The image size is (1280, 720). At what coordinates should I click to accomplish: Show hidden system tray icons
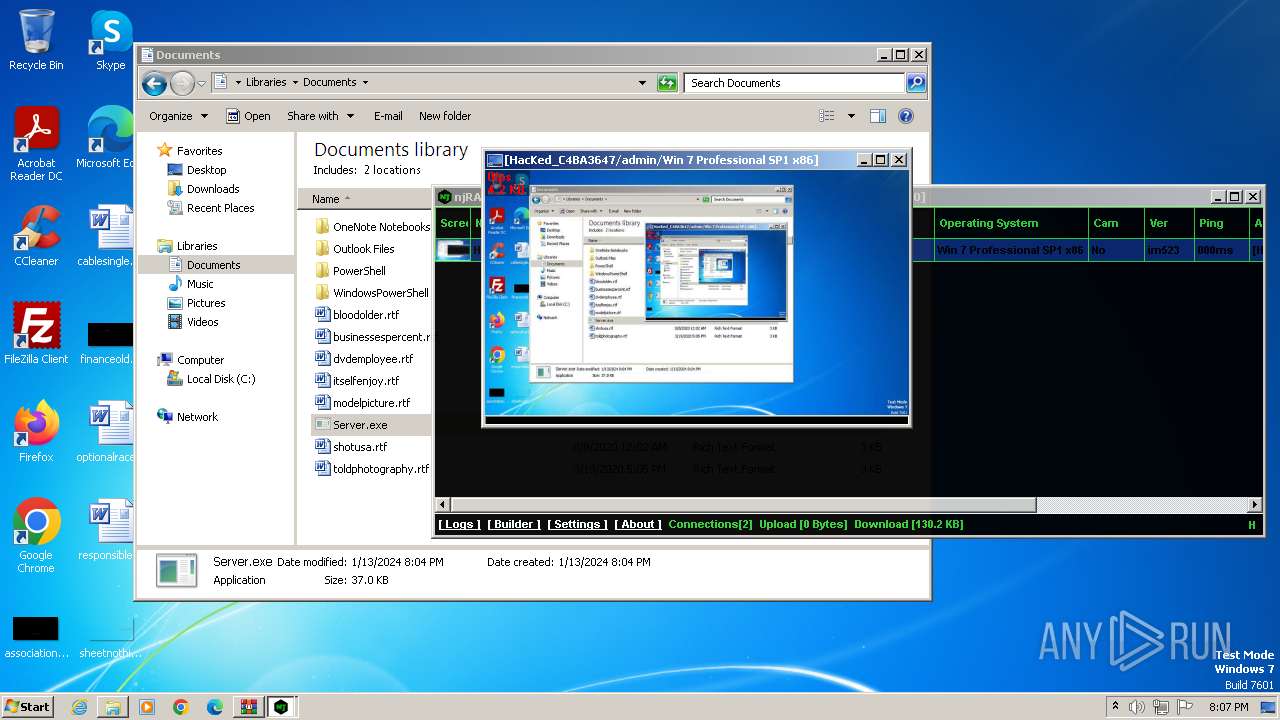pos(1115,707)
